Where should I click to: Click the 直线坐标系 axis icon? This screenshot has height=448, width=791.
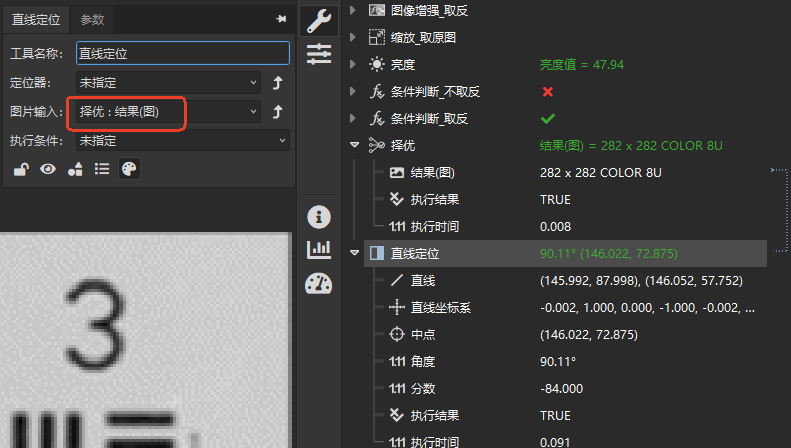point(397,307)
